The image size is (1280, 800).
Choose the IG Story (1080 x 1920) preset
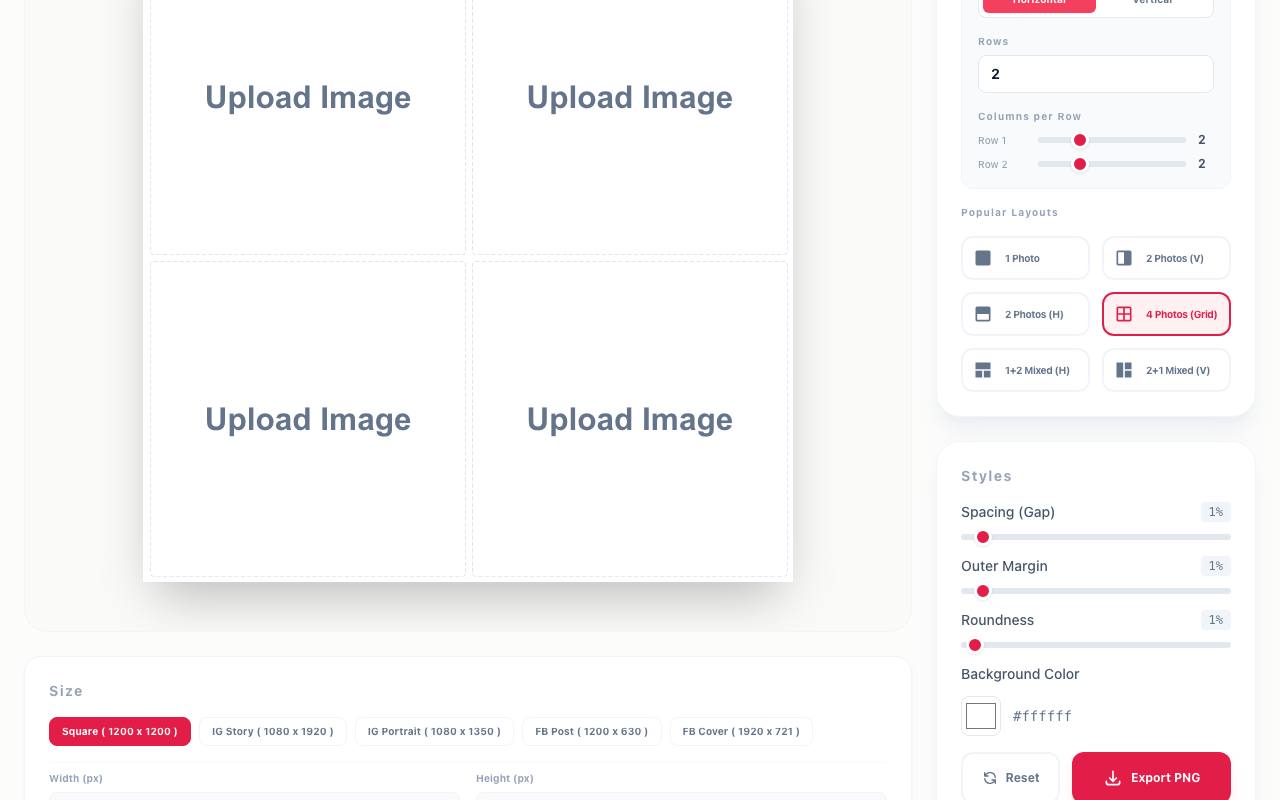tap(273, 731)
